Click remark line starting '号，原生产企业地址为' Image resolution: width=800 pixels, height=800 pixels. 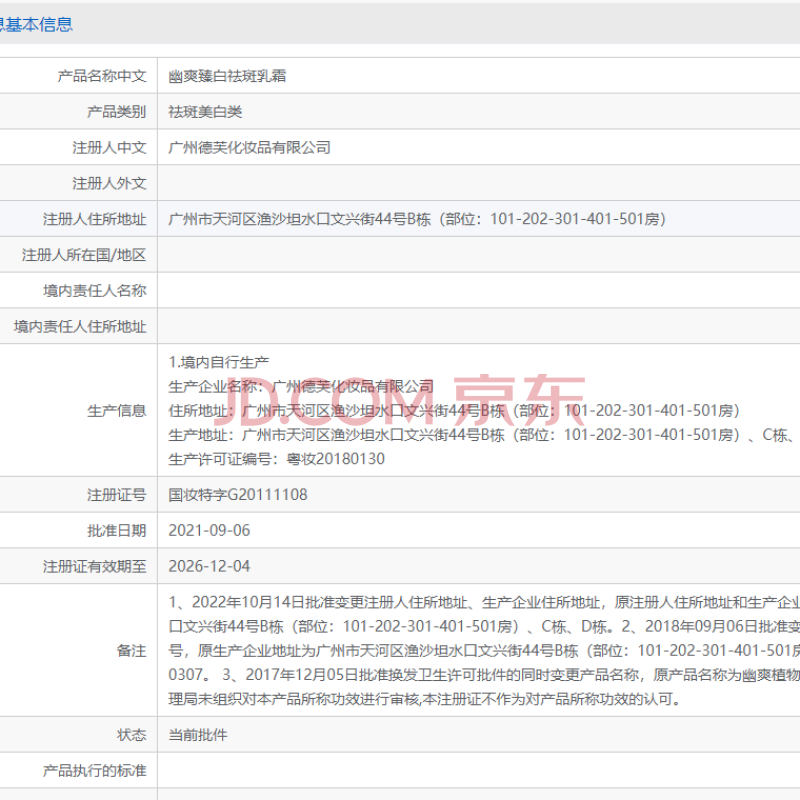(x=484, y=651)
